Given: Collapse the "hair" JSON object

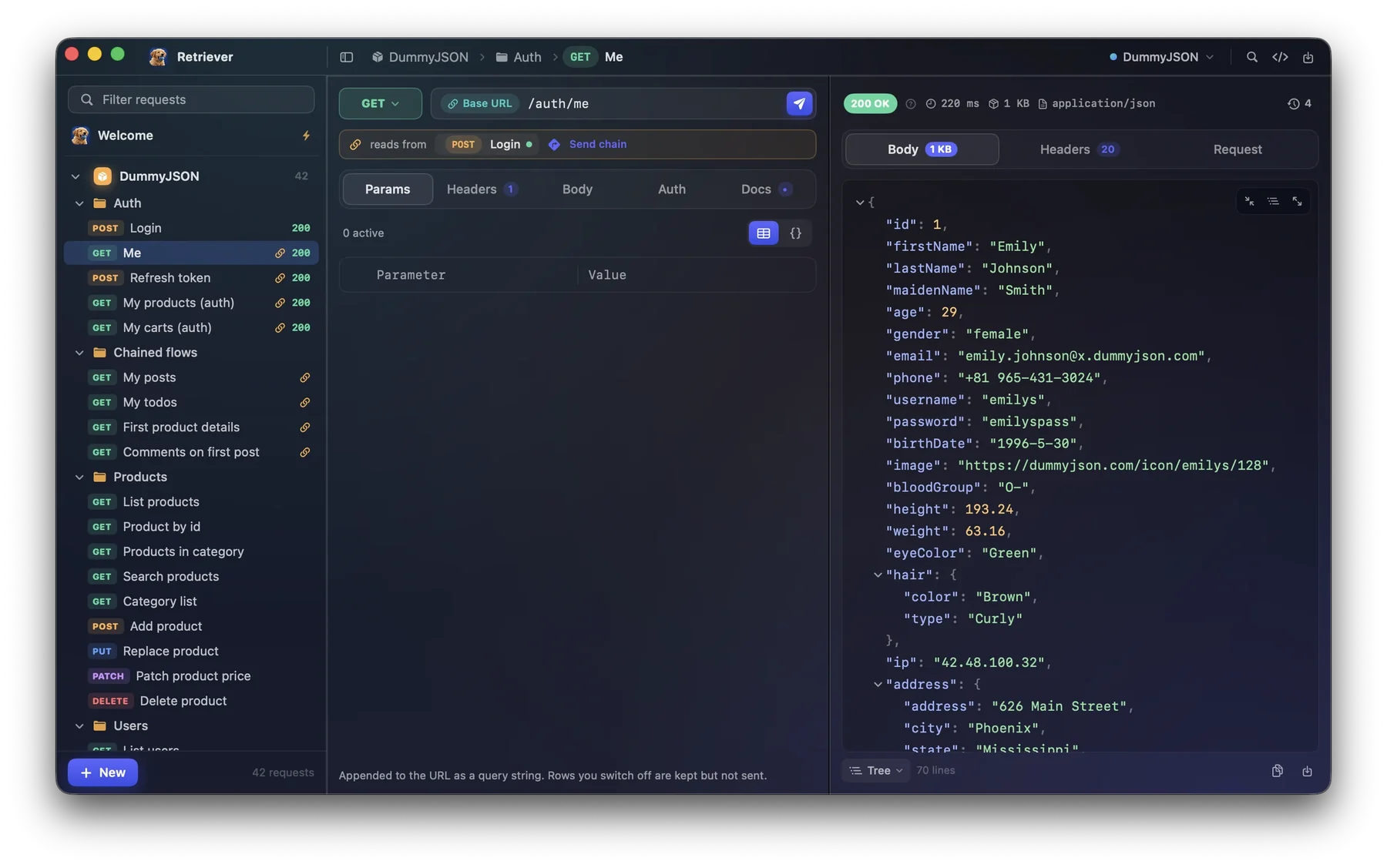Looking at the screenshot, I should pyautogui.click(x=878, y=575).
